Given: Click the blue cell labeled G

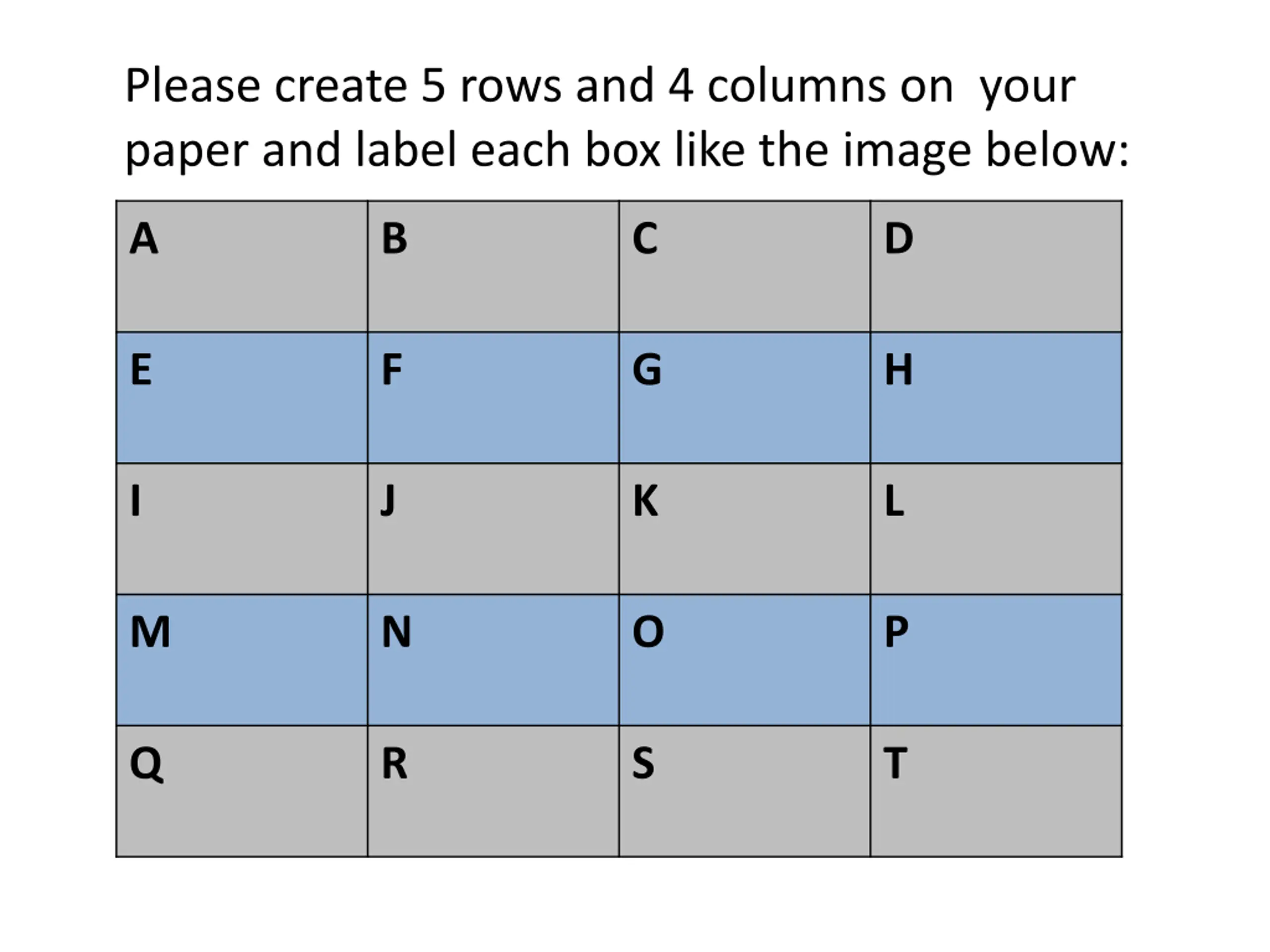Looking at the screenshot, I should click(745, 398).
